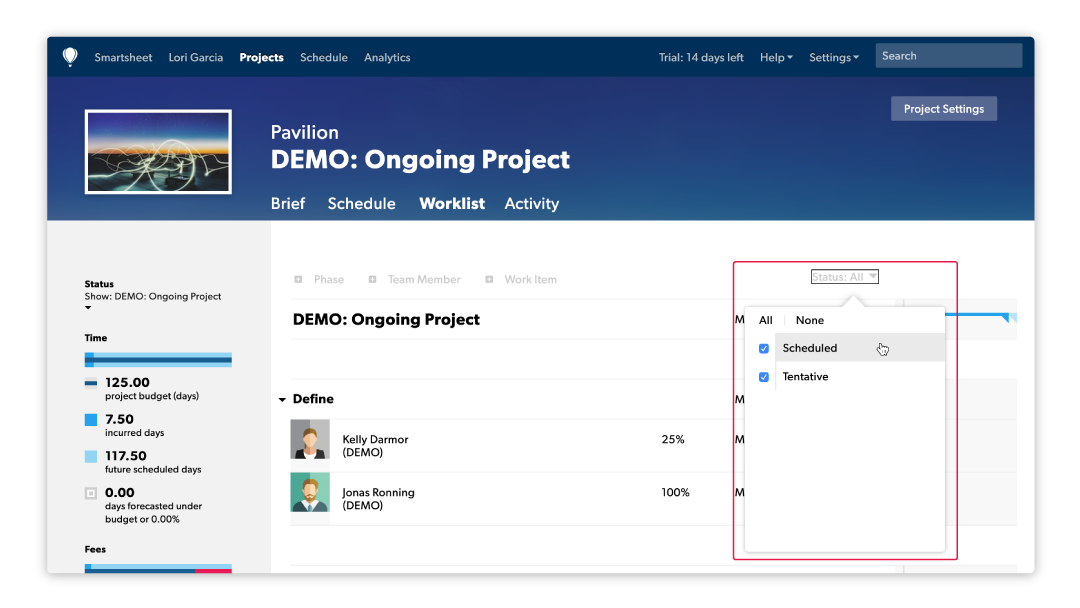Screen dimensions: 1080x608
Task: Open the Settings dropdown menu
Action: 833,58
